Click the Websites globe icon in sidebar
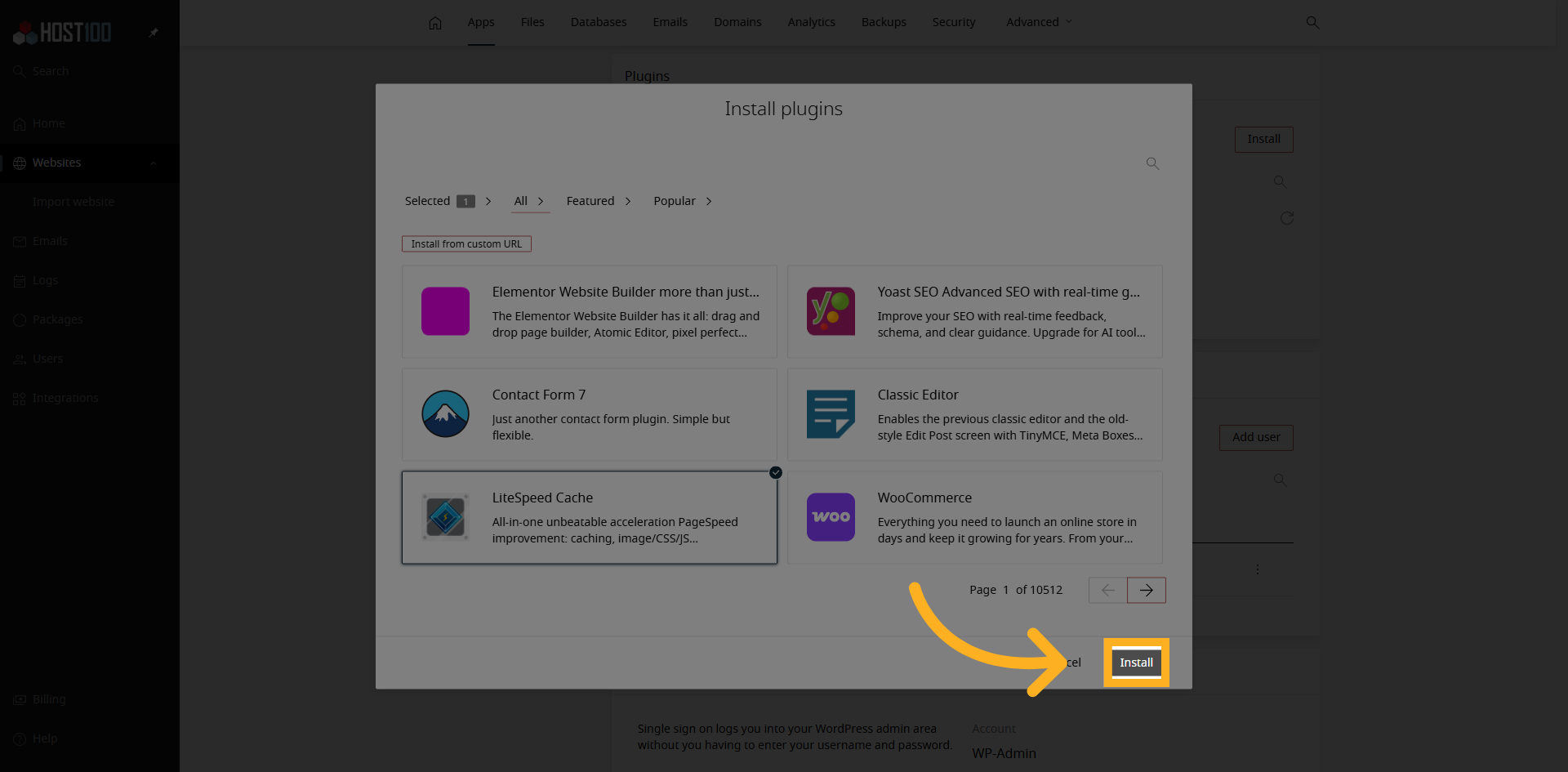Image resolution: width=1568 pixels, height=772 pixels. coord(20,163)
